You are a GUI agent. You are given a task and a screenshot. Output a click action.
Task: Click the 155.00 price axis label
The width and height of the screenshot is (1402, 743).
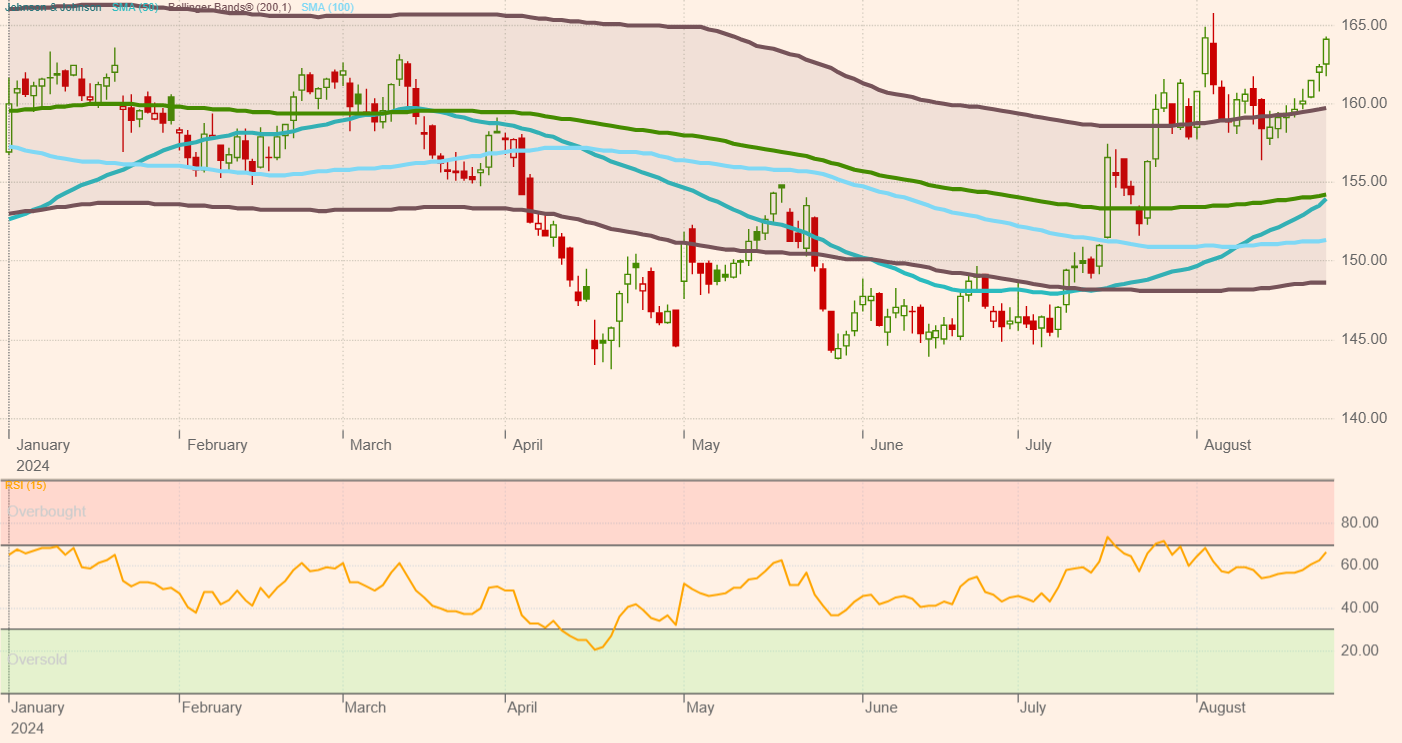tap(1366, 182)
